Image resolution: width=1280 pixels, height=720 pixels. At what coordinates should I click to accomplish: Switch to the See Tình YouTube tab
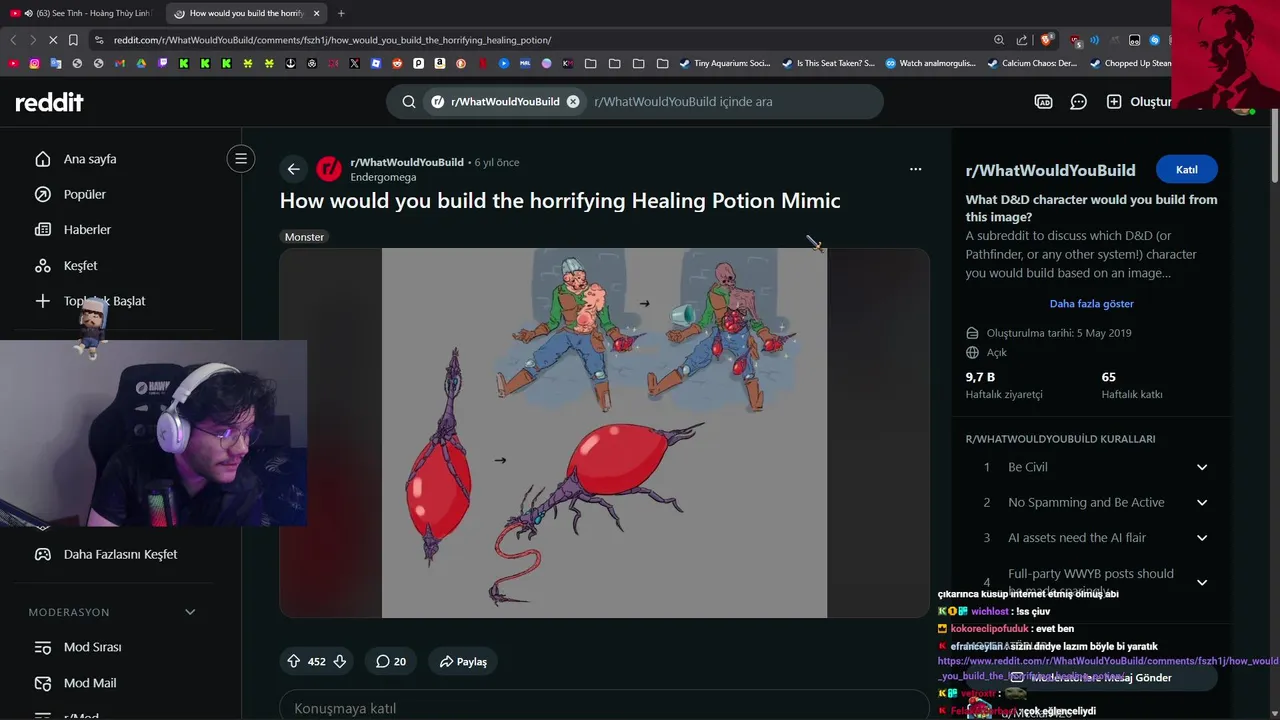(x=83, y=13)
